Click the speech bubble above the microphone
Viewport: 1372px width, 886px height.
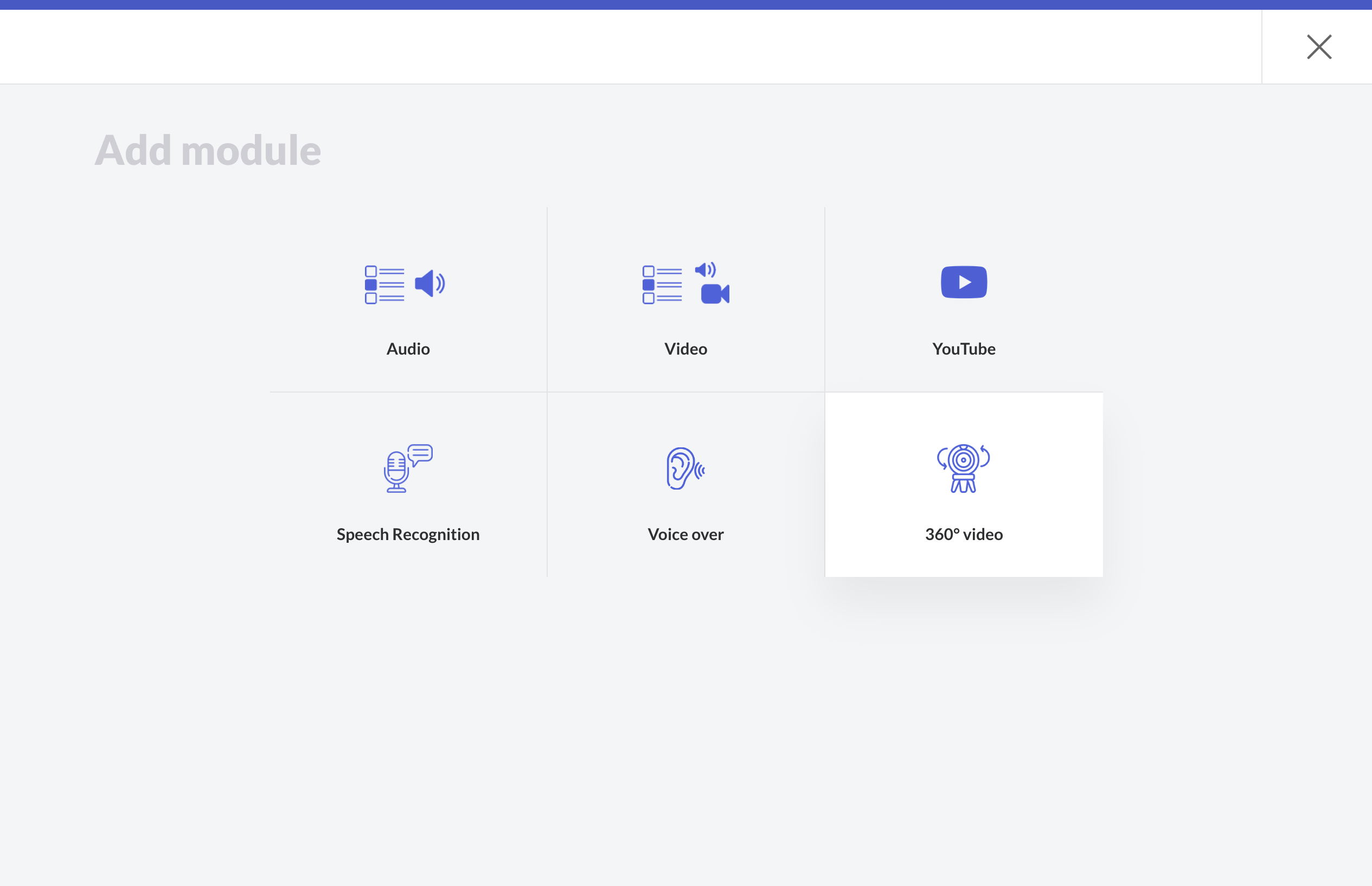coord(421,454)
